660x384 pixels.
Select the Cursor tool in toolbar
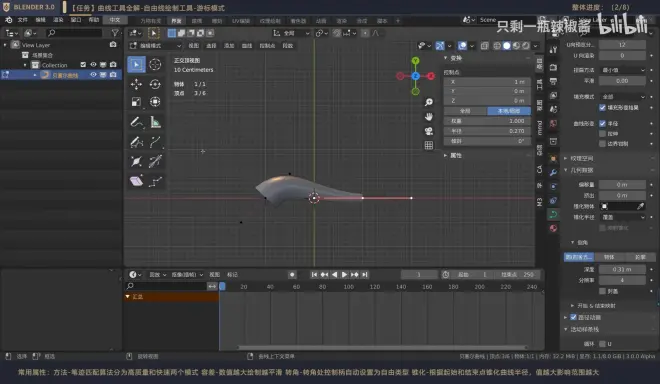155,64
